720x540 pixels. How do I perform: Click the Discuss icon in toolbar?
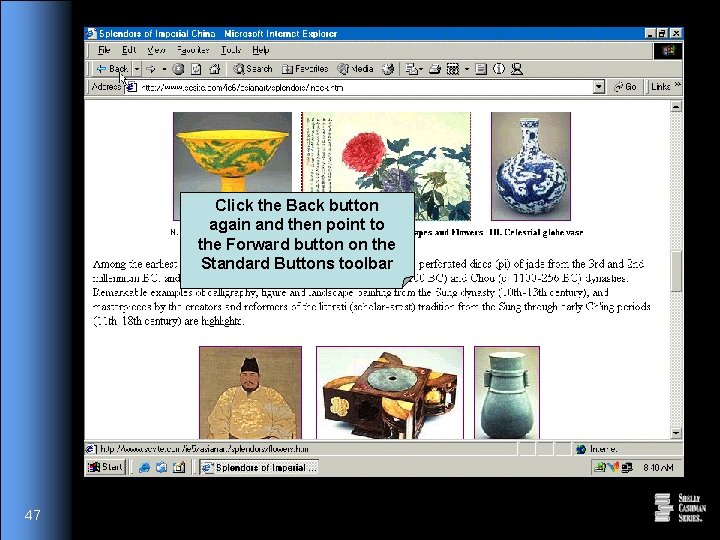(481, 69)
